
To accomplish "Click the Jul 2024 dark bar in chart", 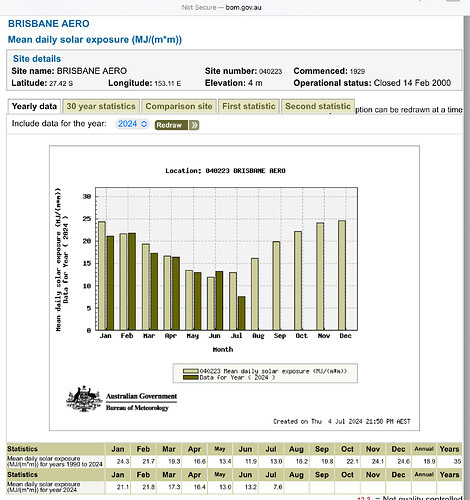I will [x=242, y=313].
